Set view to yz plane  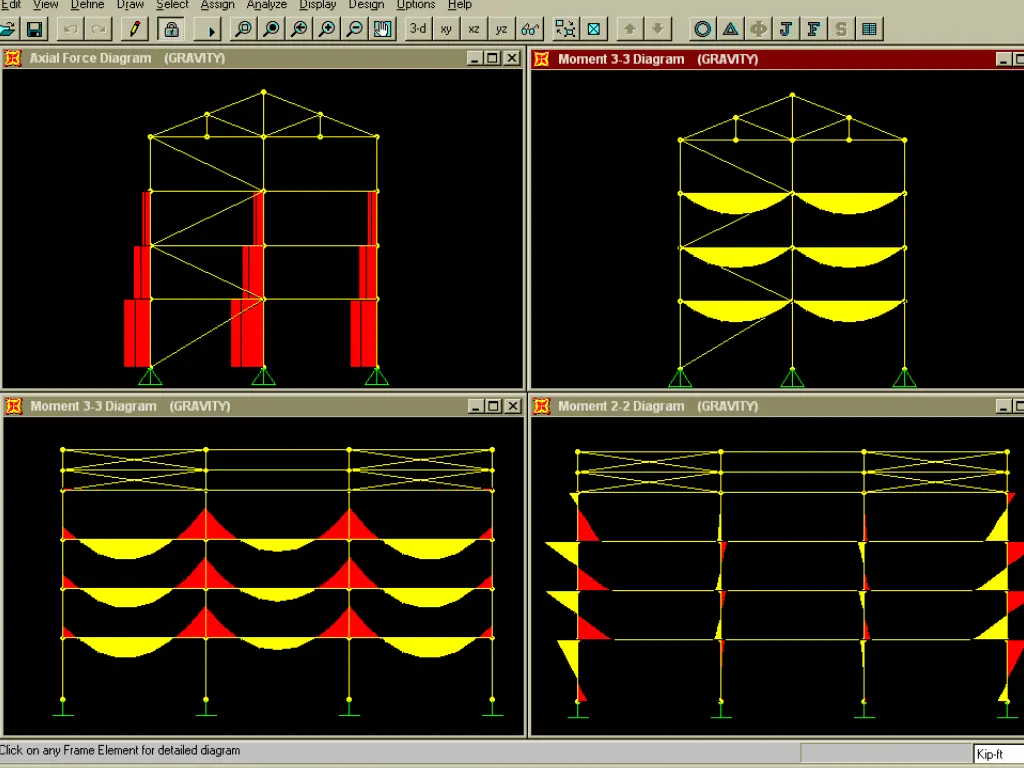click(502, 29)
